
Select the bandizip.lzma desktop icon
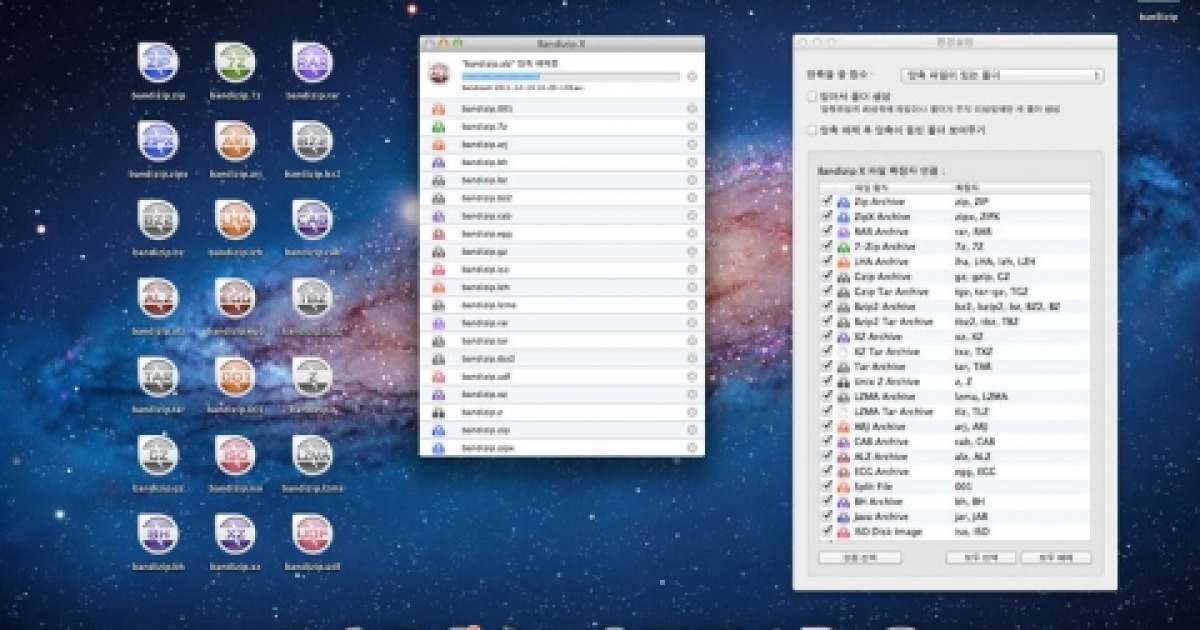313,456
